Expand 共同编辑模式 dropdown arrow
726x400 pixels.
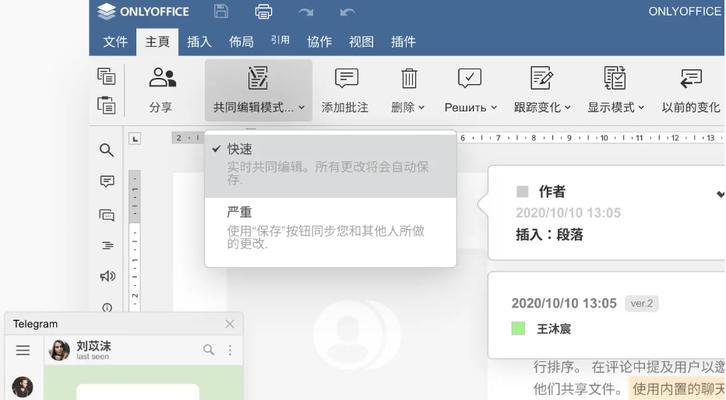[302, 107]
